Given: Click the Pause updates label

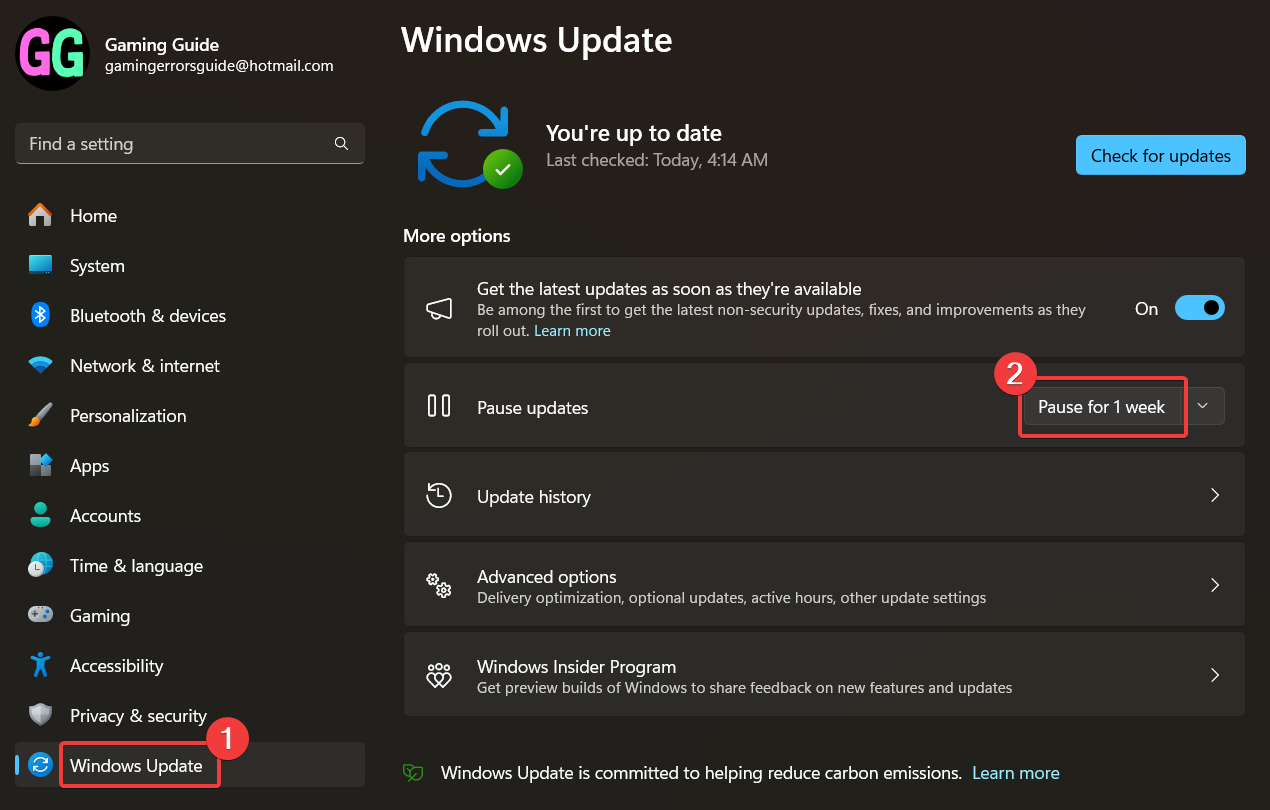Looking at the screenshot, I should (x=533, y=408).
